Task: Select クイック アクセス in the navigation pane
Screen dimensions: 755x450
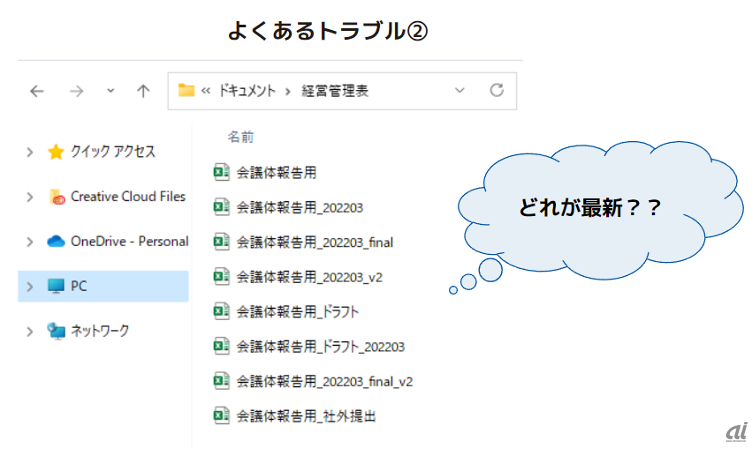Action: point(113,152)
